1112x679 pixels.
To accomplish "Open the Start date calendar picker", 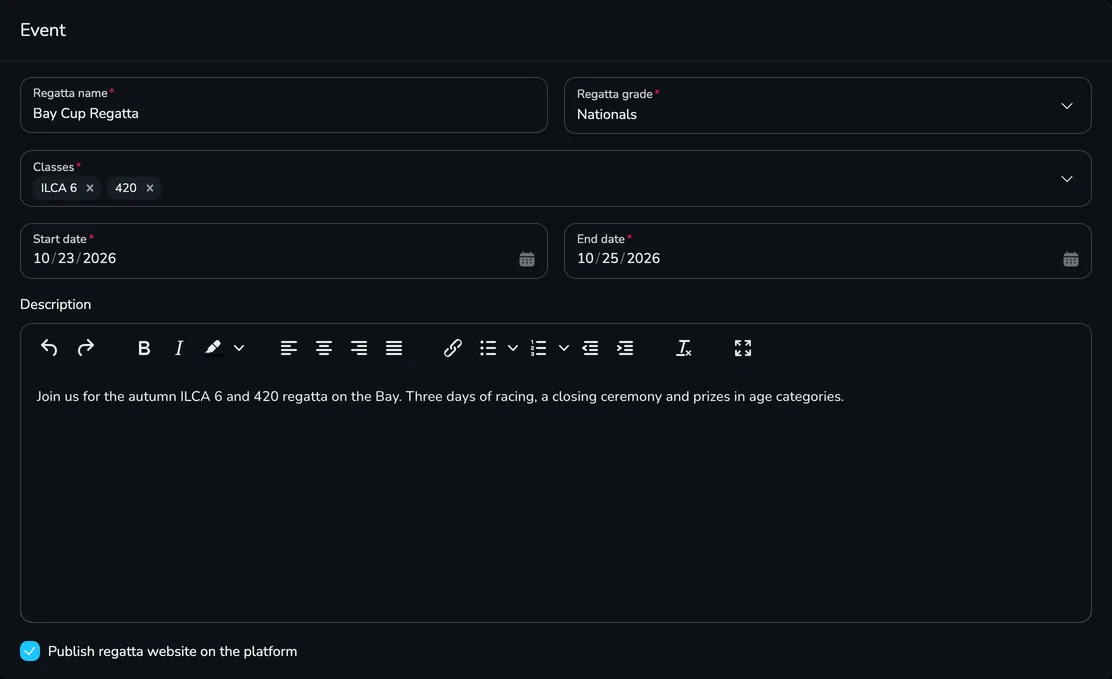I will [527, 259].
